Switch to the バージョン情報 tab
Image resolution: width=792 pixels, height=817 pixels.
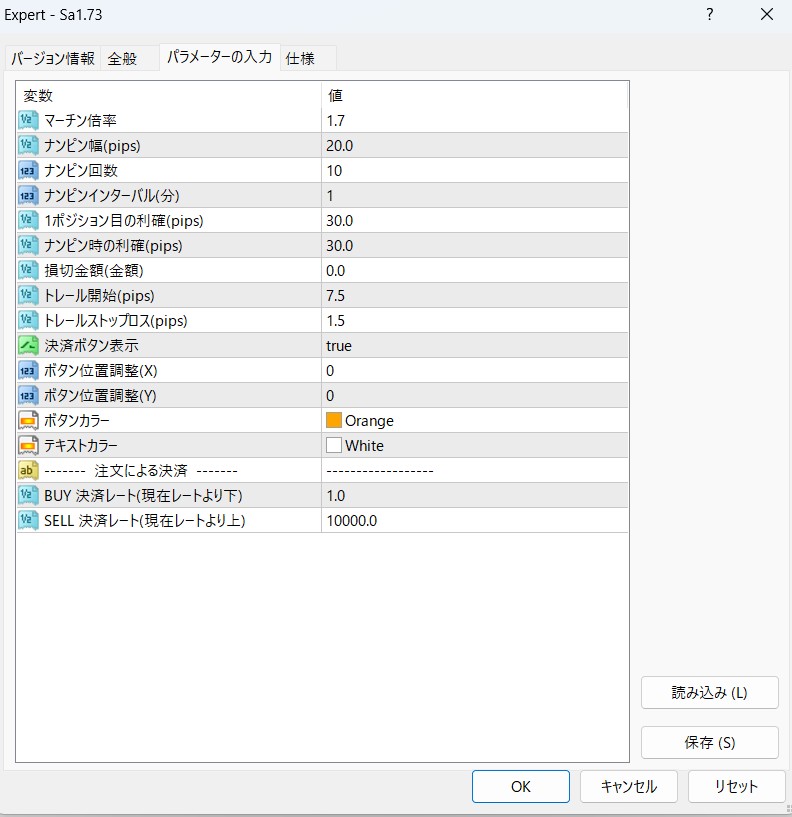53,58
